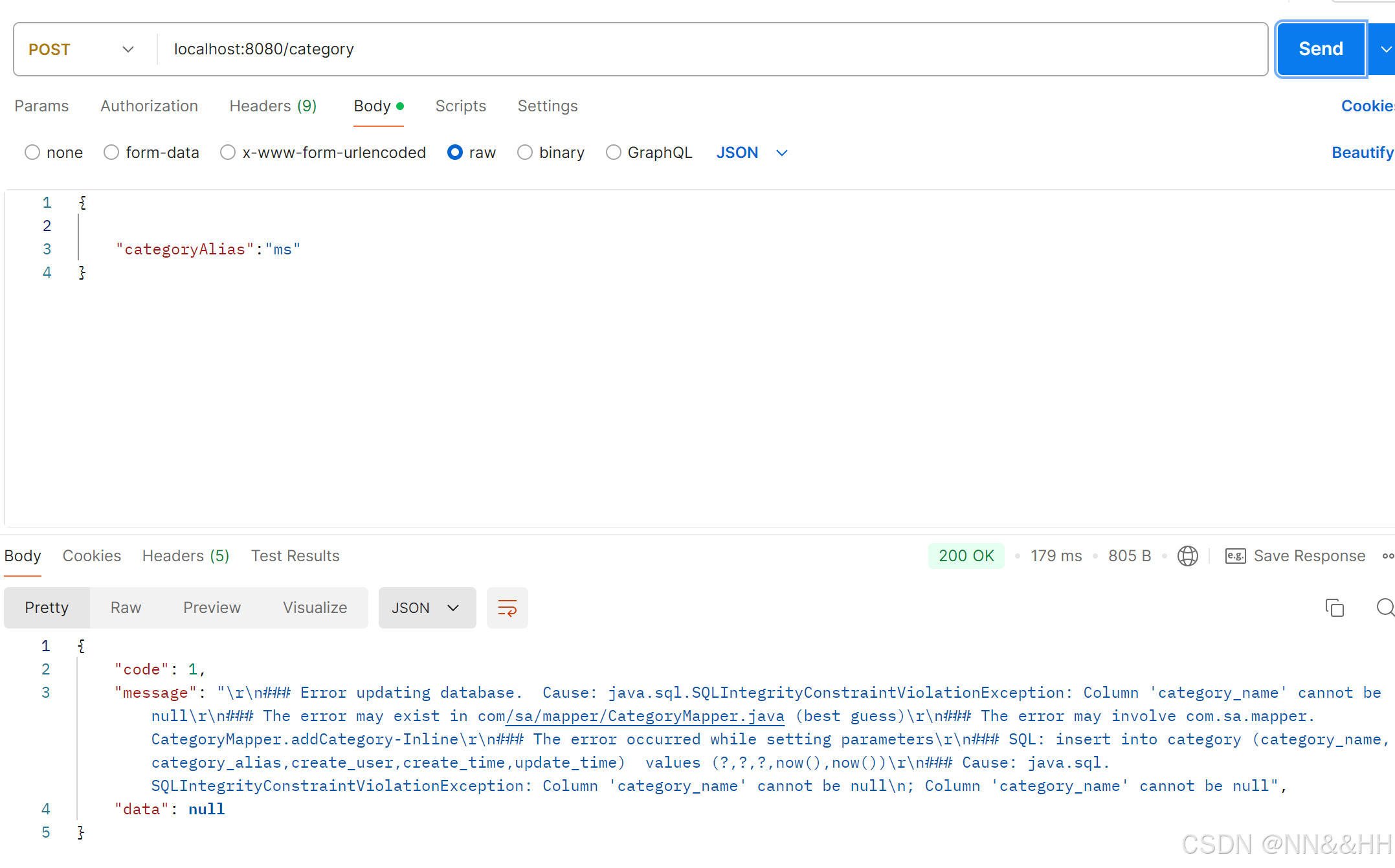The height and width of the screenshot is (868, 1395).
Task: Open the Settings tab
Action: pyautogui.click(x=548, y=106)
